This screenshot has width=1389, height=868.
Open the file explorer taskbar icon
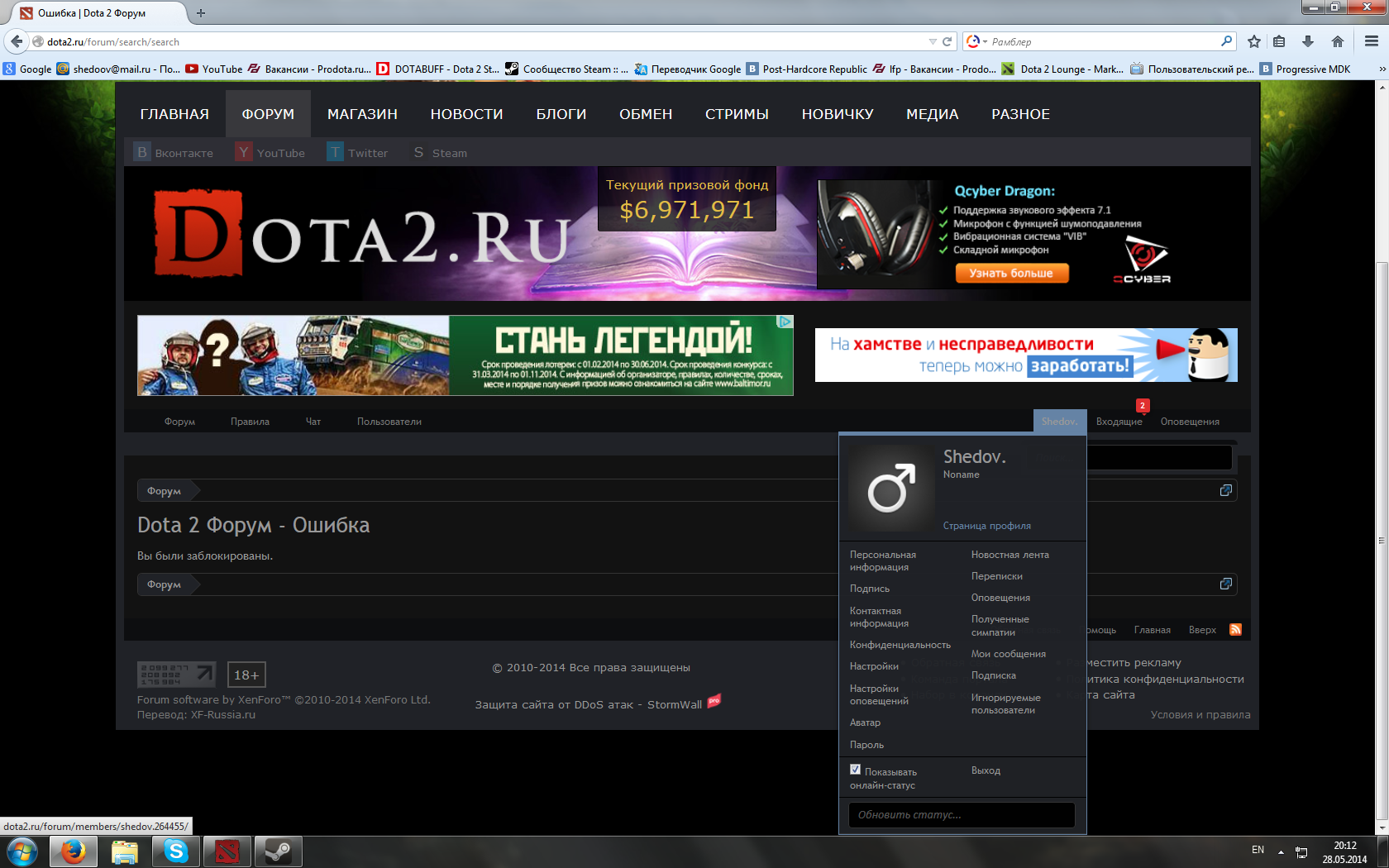click(125, 851)
